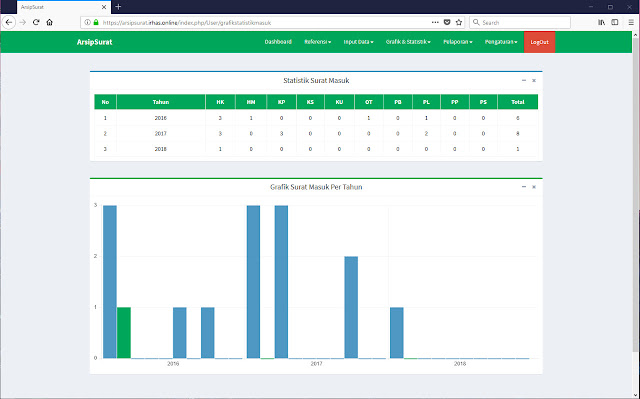This screenshot has width=640, height=399.
Task: Select the 2016 year cell in table
Action: pos(161,118)
